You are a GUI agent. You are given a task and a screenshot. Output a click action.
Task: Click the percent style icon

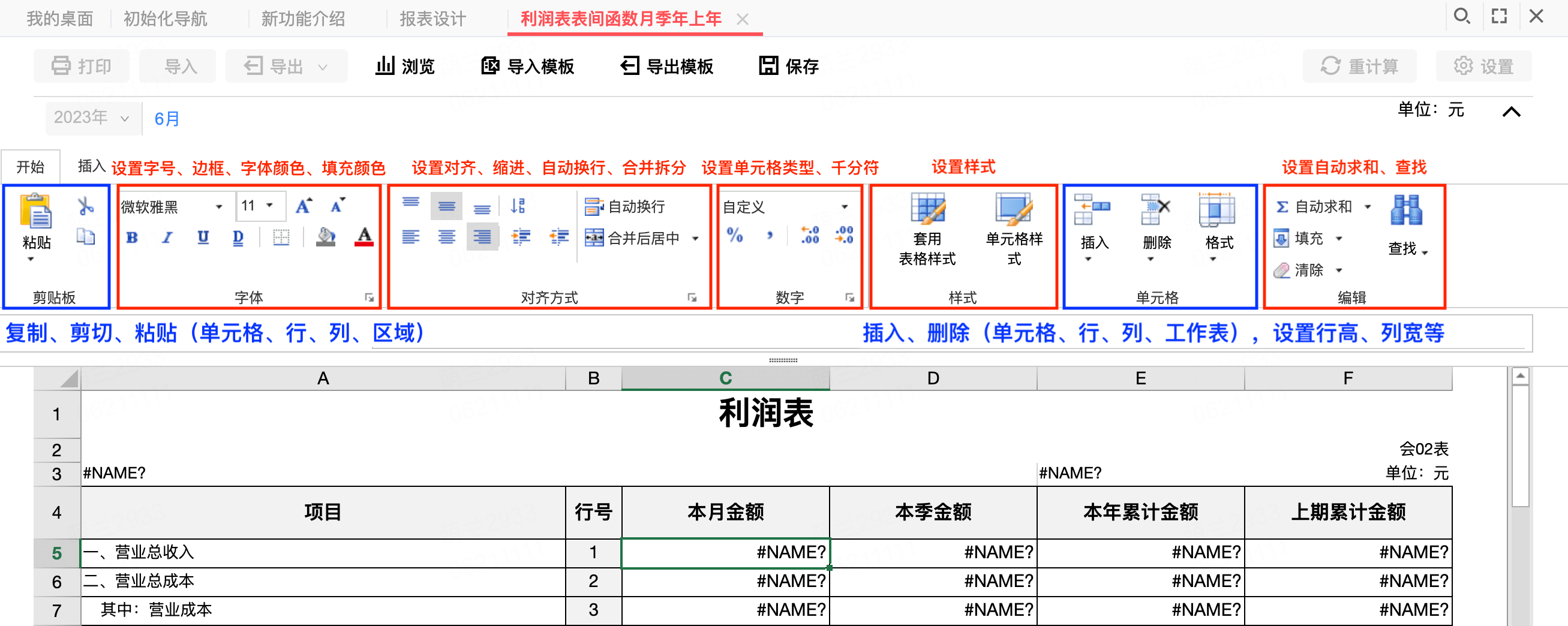(x=735, y=236)
